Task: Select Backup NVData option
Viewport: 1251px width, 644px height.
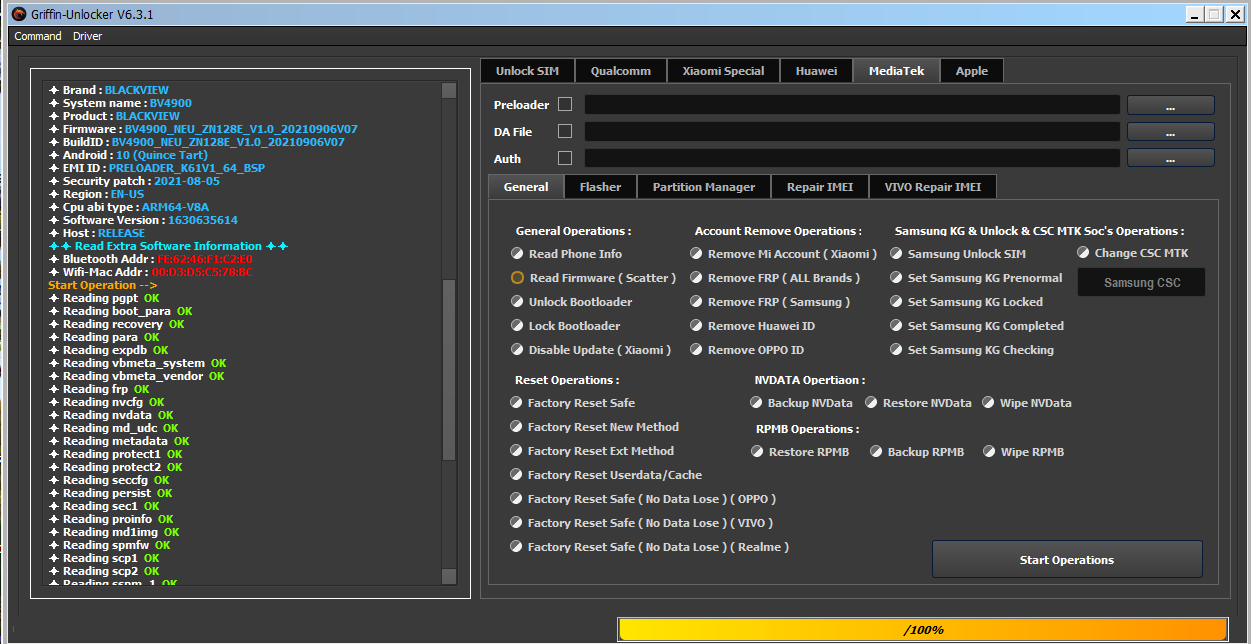Action: pyautogui.click(x=757, y=403)
